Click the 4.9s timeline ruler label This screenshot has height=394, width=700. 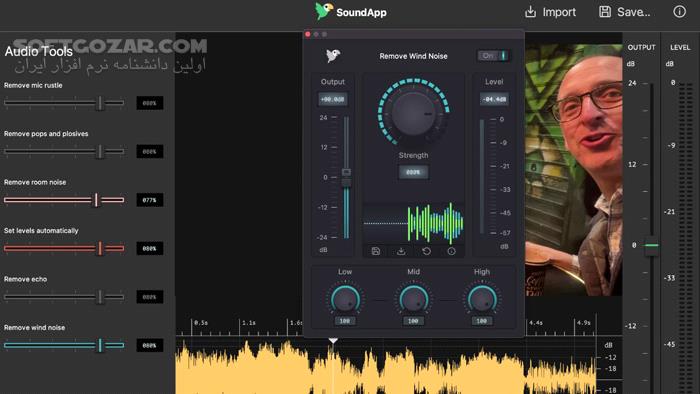[x=583, y=323]
